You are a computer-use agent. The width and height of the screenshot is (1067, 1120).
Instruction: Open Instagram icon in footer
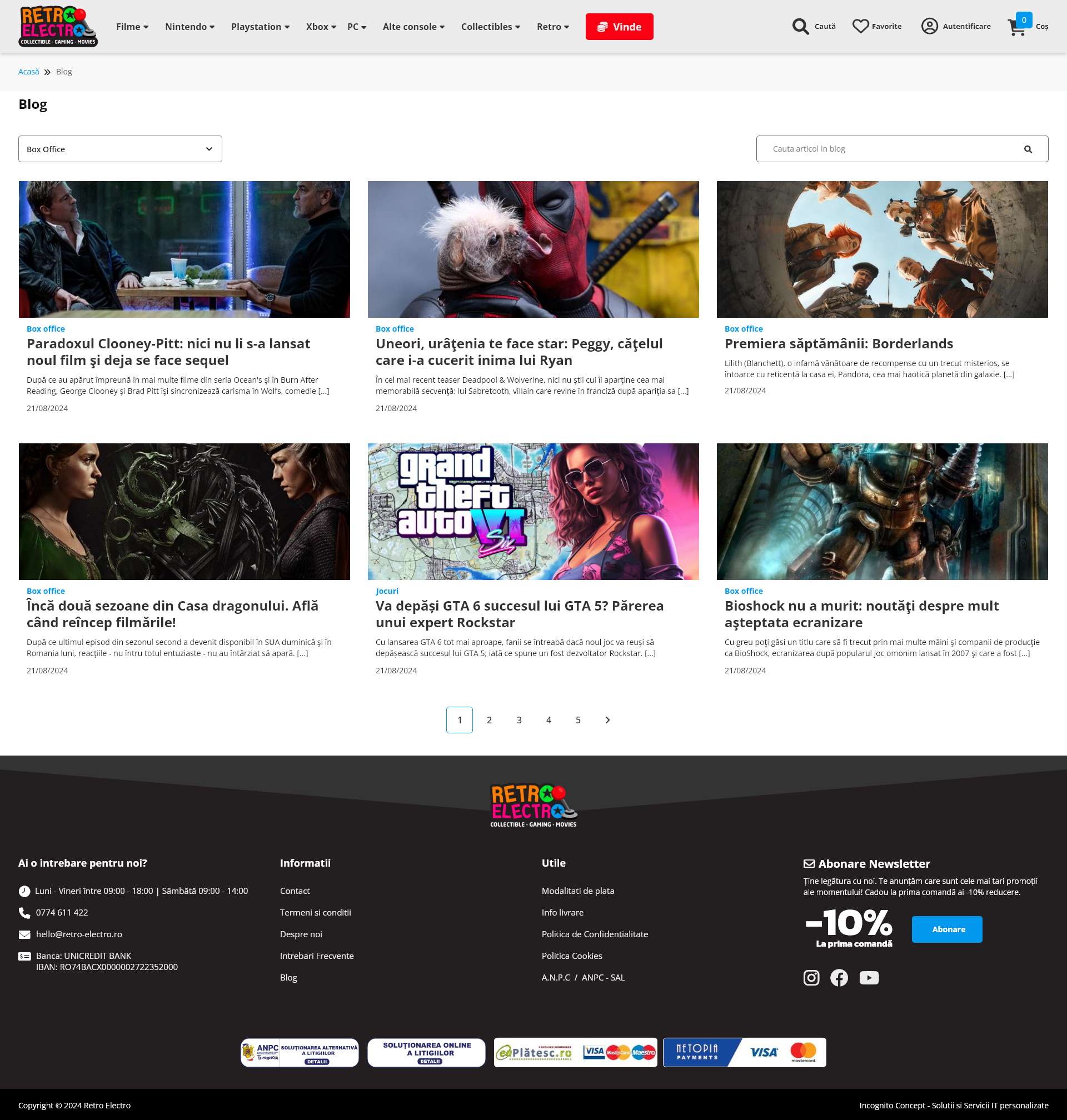click(811, 977)
